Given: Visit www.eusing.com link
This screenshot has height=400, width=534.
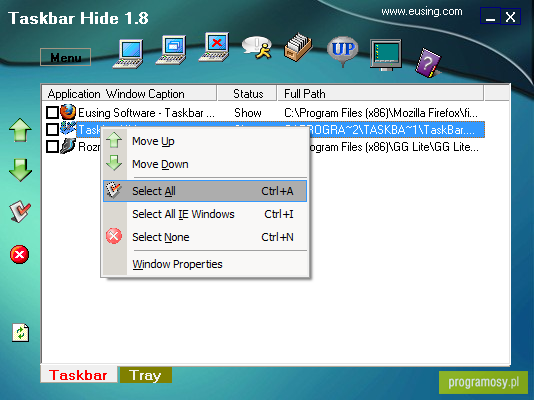Looking at the screenshot, I should coord(422,12).
